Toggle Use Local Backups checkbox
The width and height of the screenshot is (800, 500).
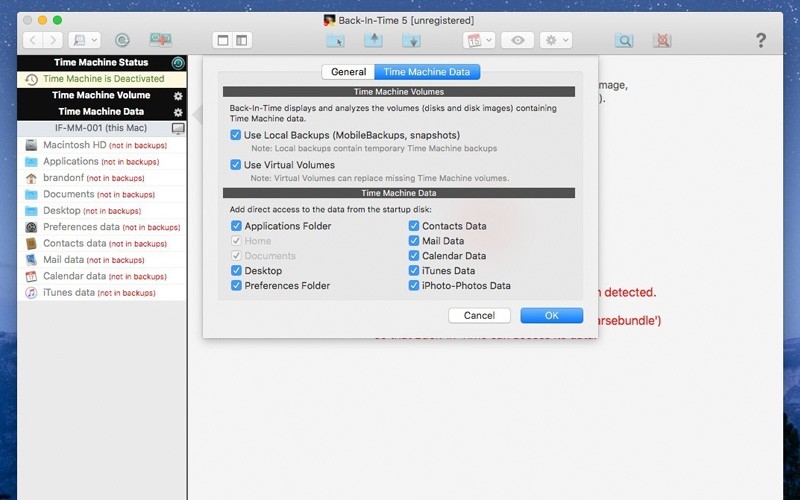point(235,135)
